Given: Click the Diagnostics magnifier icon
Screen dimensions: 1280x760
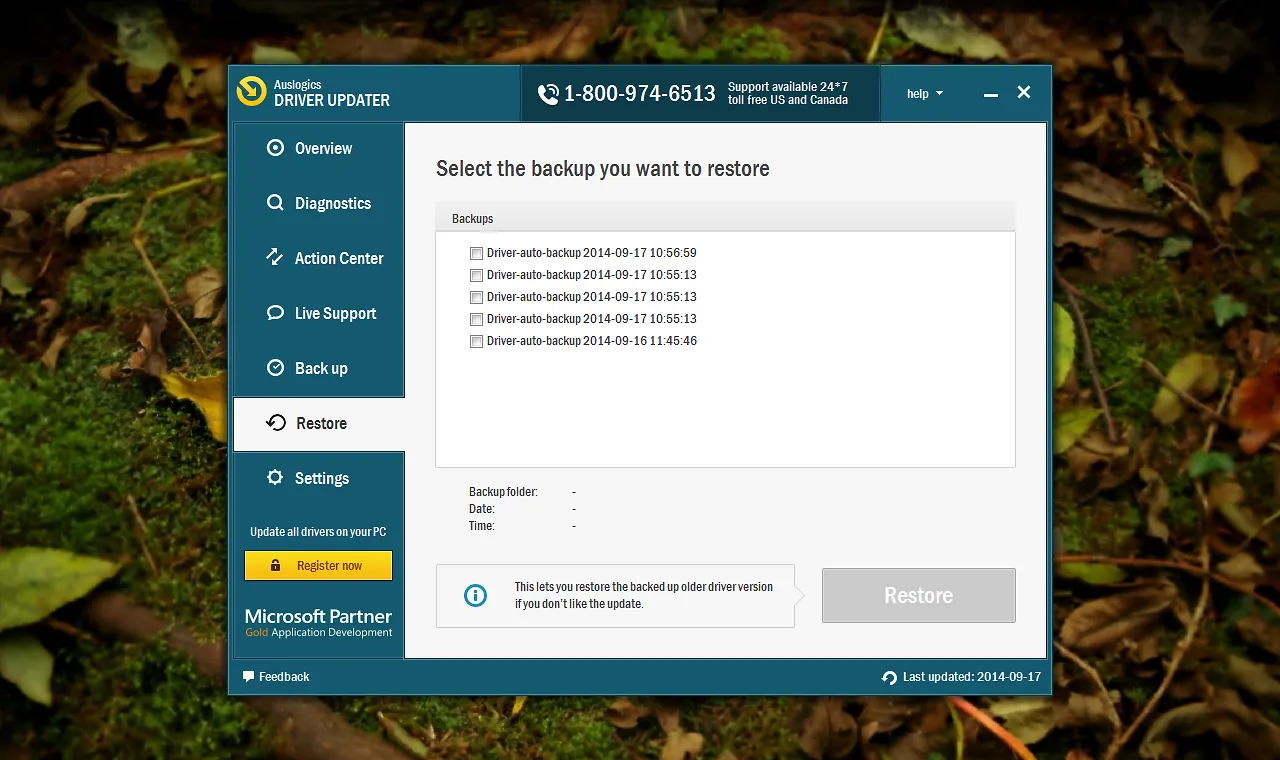Looking at the screenshot, I should tap(275, 203).
